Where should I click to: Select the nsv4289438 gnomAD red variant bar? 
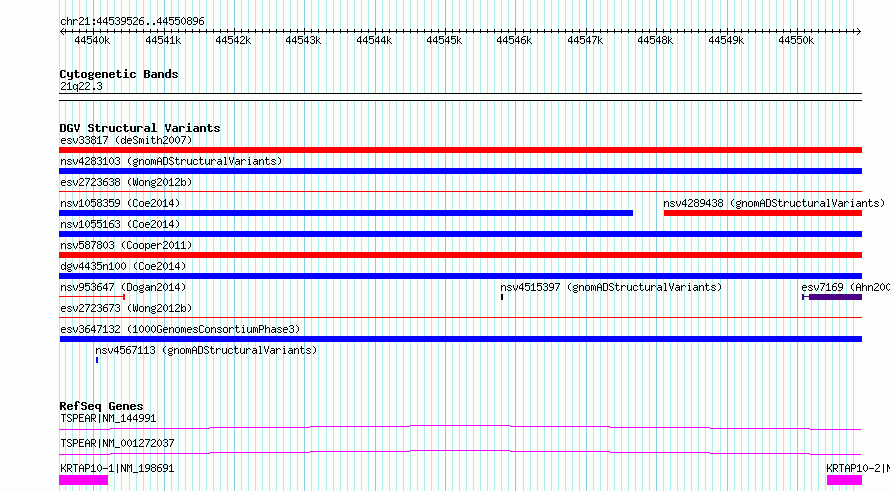pyautogui.click(x=763, y=213)
